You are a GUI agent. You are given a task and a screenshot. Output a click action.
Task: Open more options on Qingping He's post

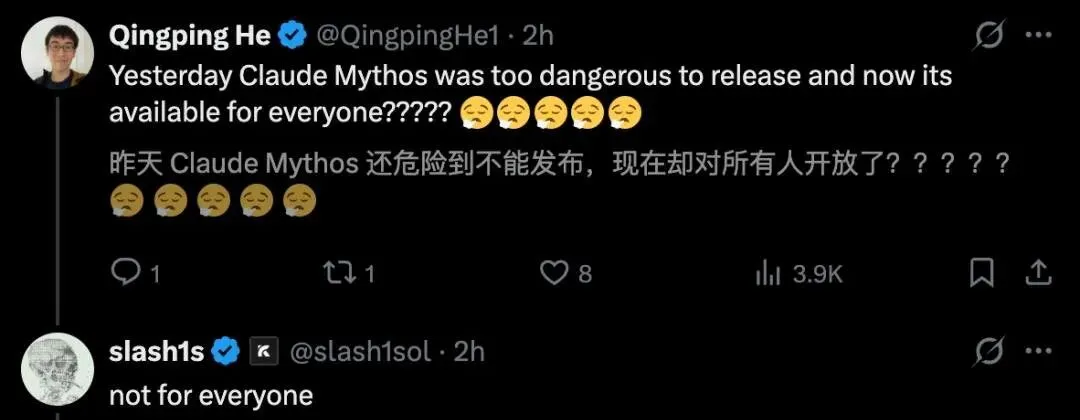[1039, 36]
